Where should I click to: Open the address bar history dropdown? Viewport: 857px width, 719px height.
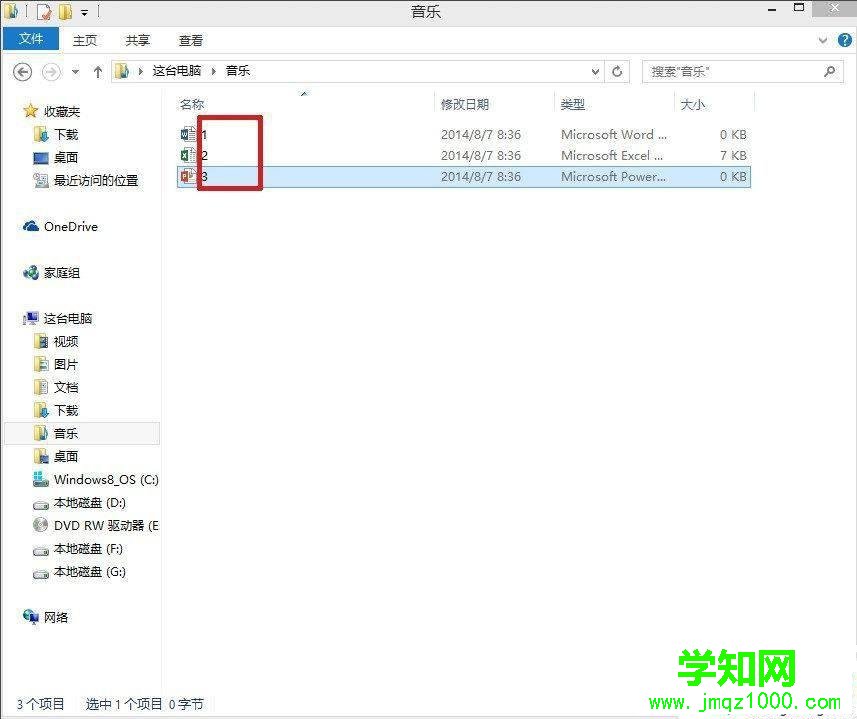pos(595,71)
